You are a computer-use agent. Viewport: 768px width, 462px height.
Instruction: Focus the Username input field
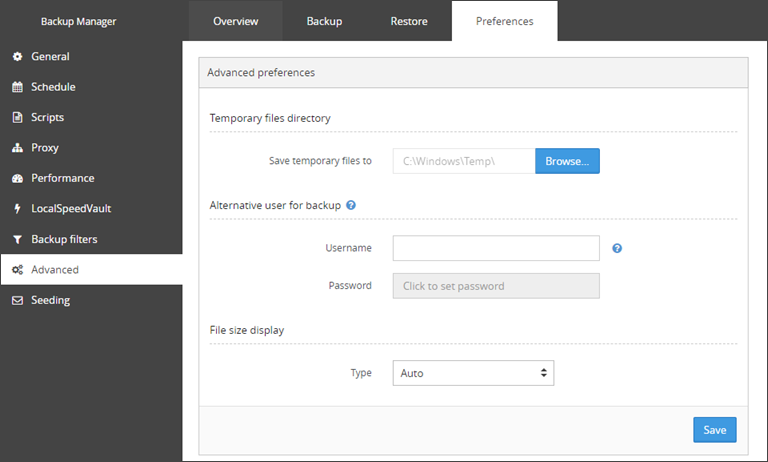(x=496, y=248)
